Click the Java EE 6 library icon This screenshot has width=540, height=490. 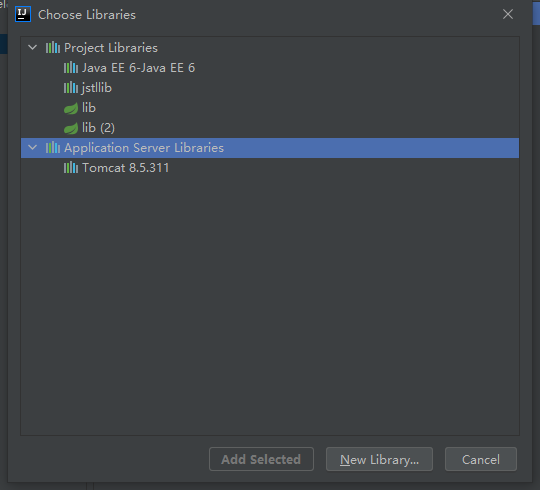pos(71,67)
